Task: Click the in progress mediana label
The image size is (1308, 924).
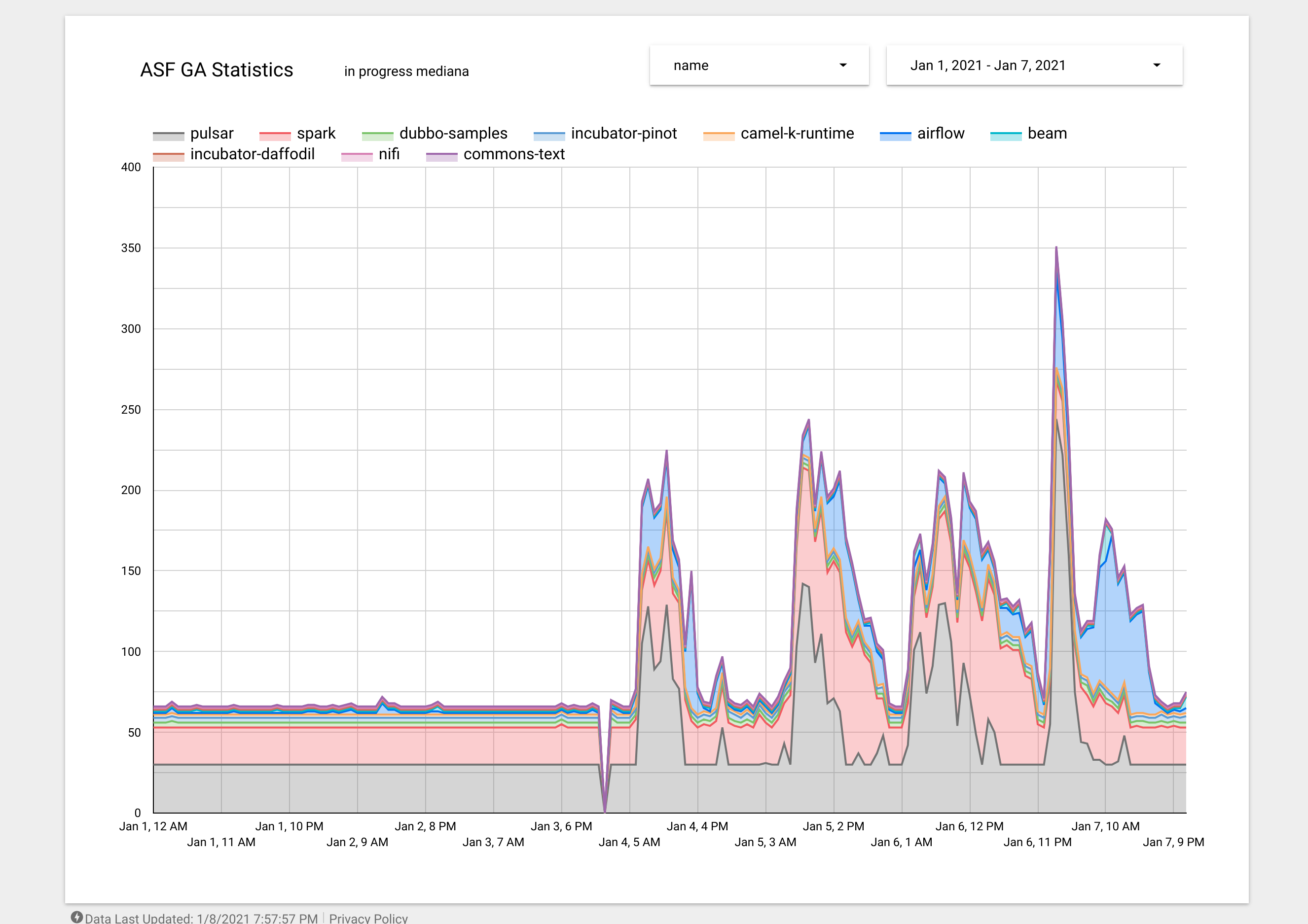Action: point(406,71)
